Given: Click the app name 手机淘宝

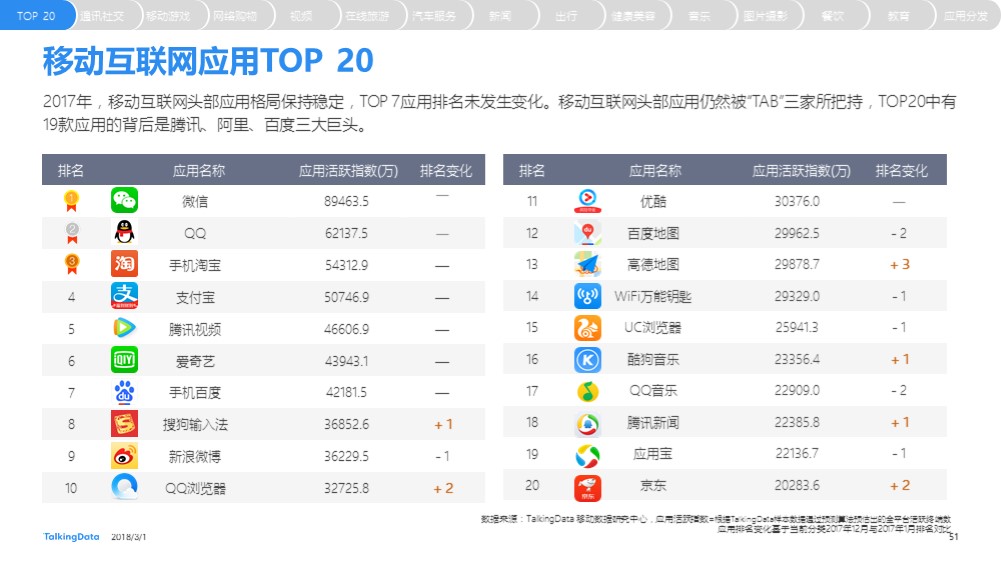Looking at the screenshot, I should [x=195, y=265].
